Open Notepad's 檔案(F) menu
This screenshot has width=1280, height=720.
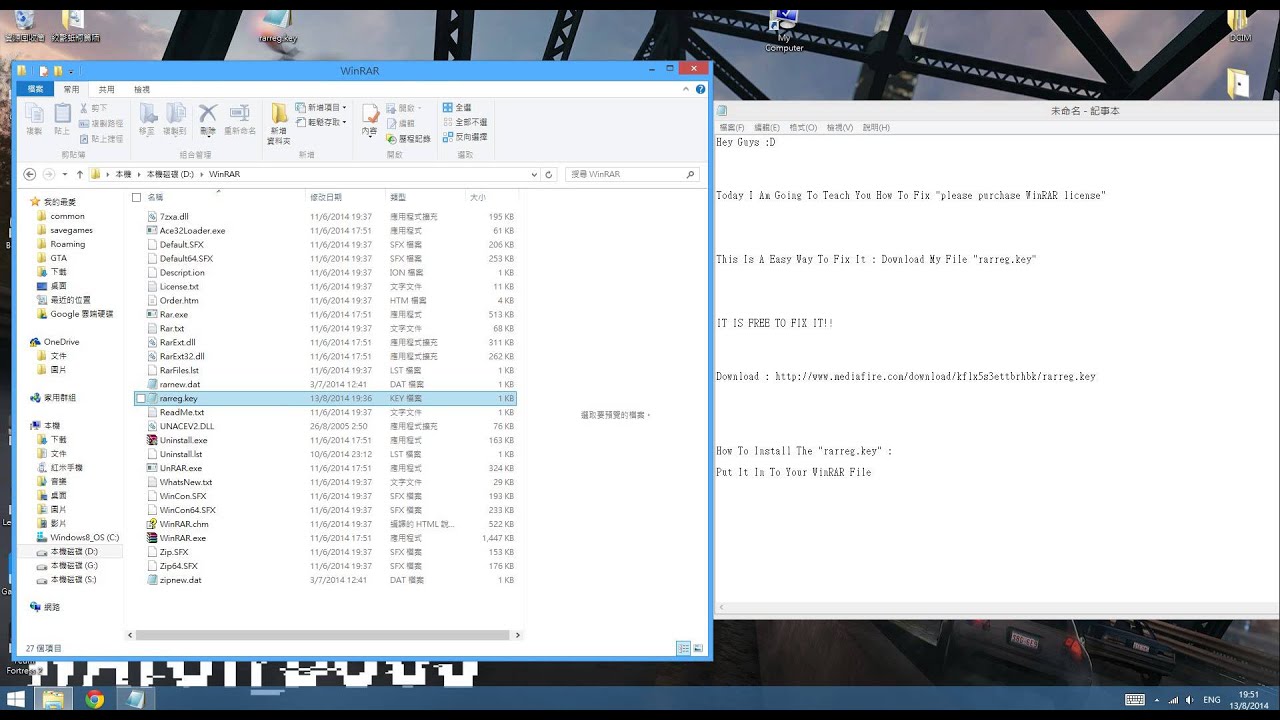pyautogui.click(x=732, y=128)
